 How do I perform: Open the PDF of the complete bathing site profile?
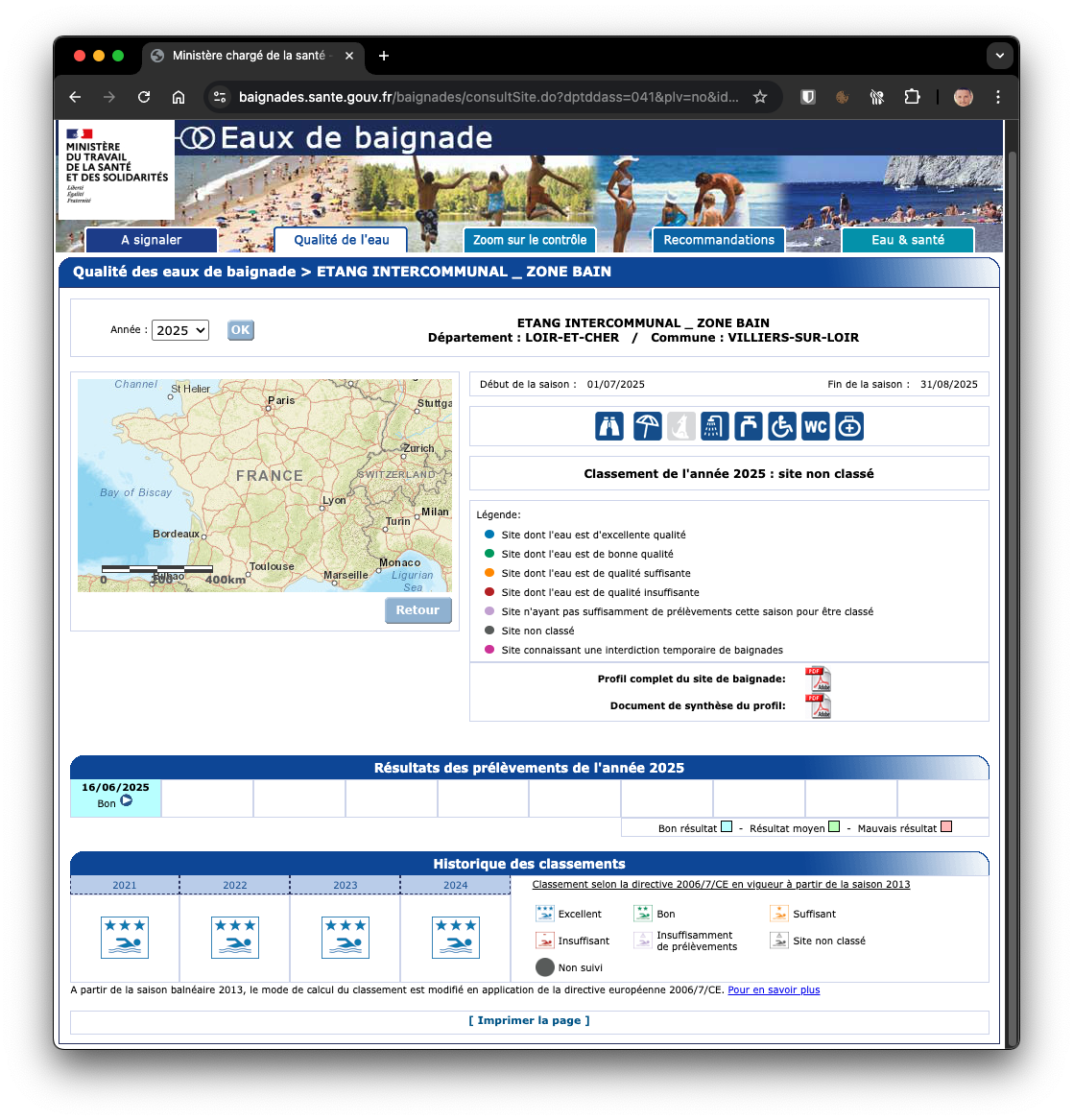818,680
